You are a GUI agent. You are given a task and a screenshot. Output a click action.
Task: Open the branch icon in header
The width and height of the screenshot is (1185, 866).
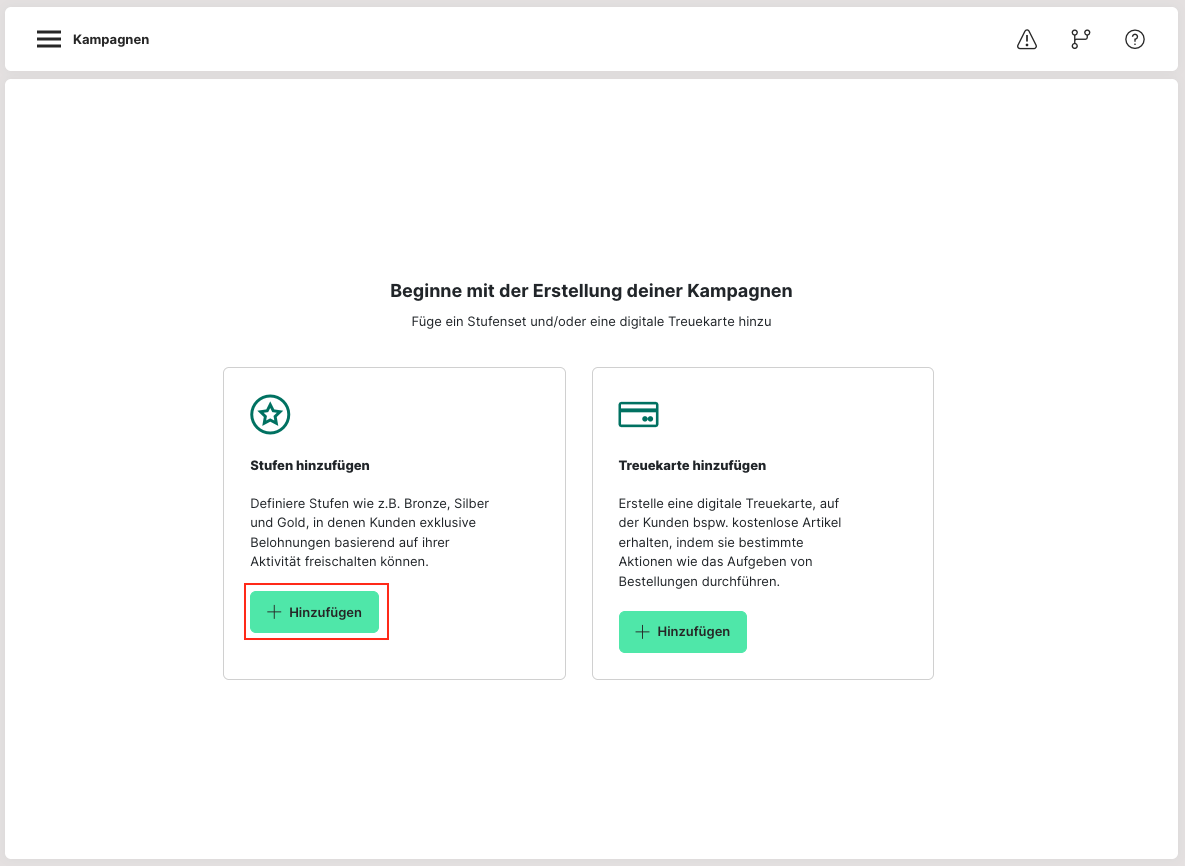(1080, 39)
